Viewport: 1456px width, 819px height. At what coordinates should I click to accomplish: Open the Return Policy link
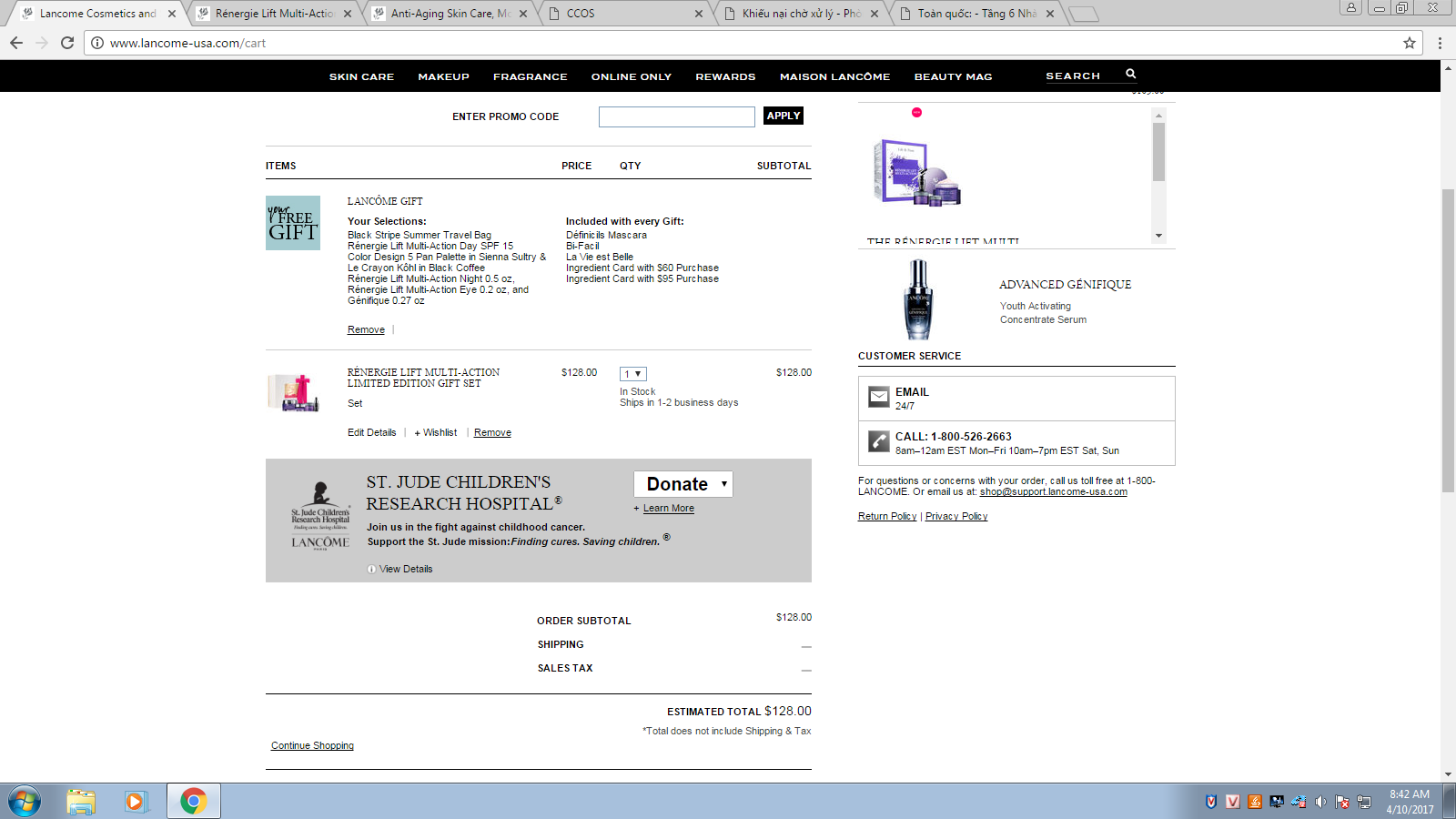click(x=887, y=517)
